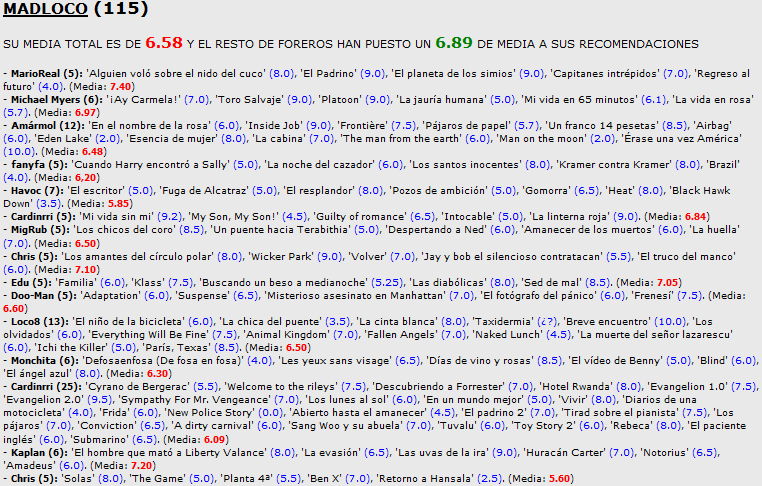The image size is (762, 486).
Task: Click the film title 'Toro Salvaje'
Action: [249, 100]
